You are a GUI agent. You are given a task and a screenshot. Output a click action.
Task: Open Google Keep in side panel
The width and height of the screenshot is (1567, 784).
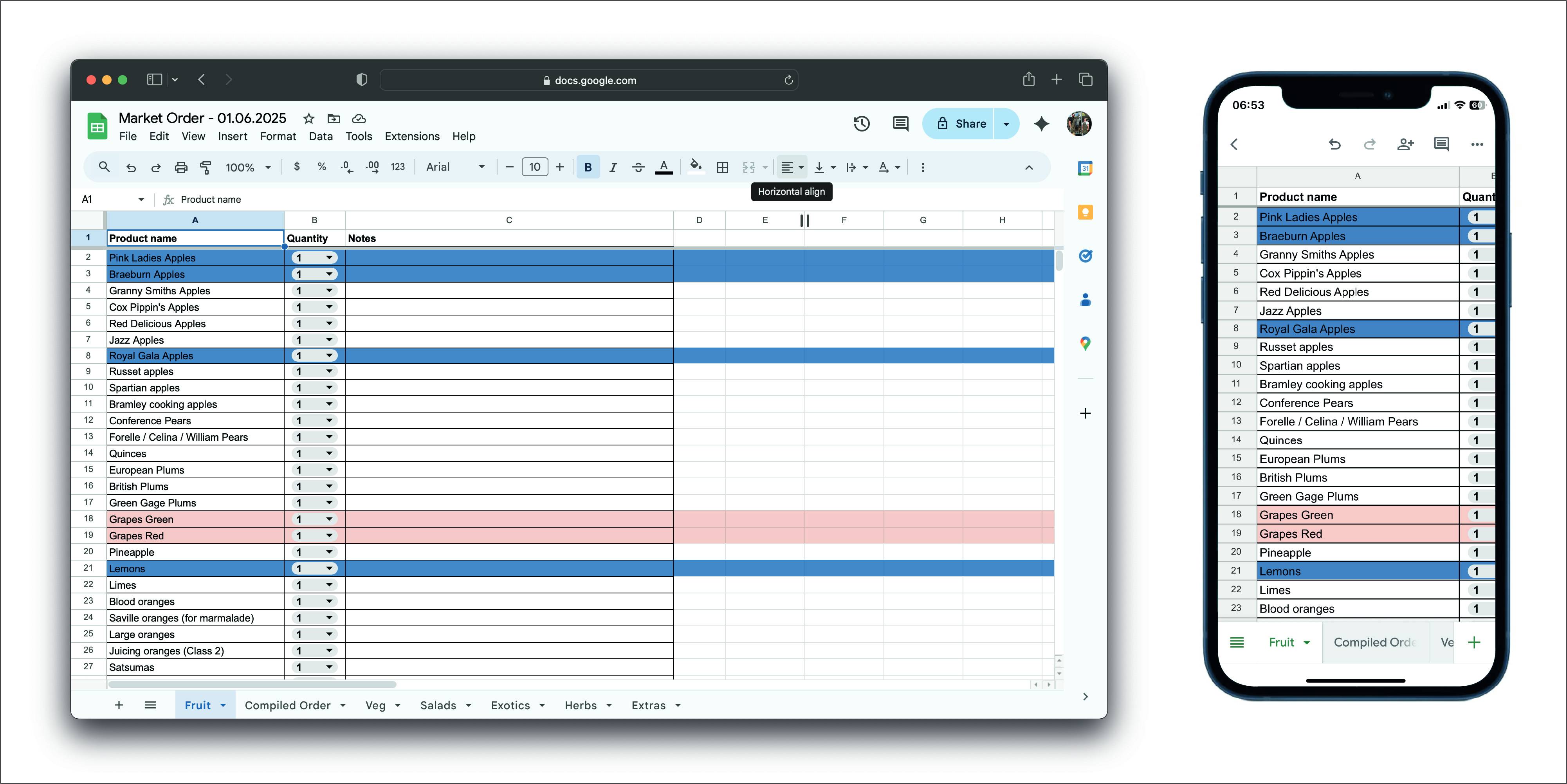(x=1085, y=212)
